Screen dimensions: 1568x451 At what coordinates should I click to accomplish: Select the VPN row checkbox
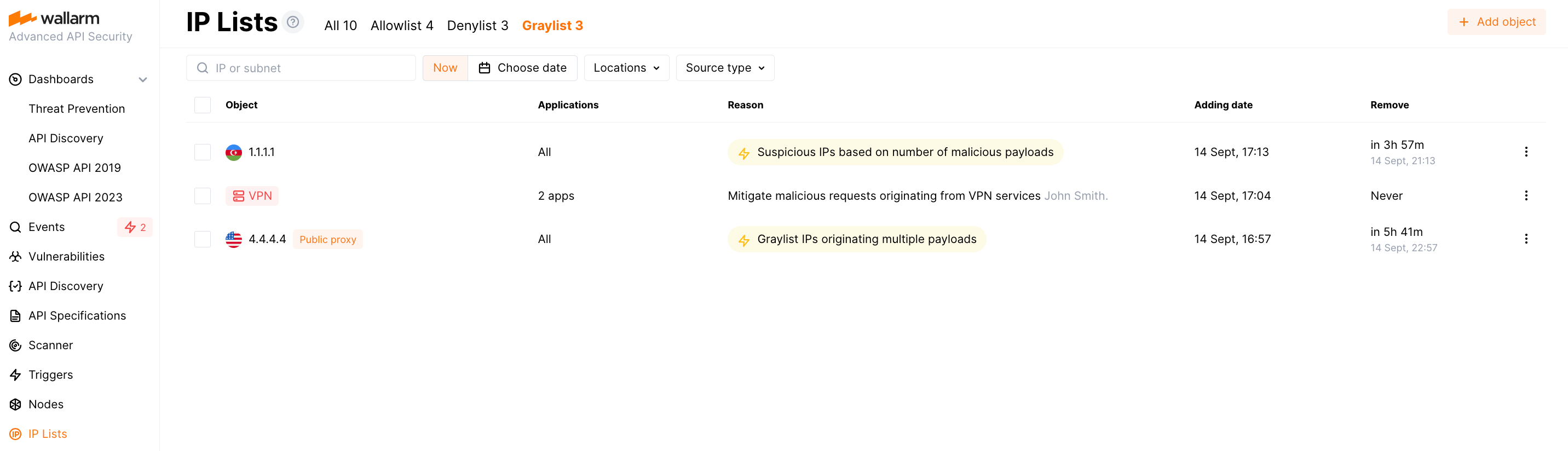coord(203,196)
